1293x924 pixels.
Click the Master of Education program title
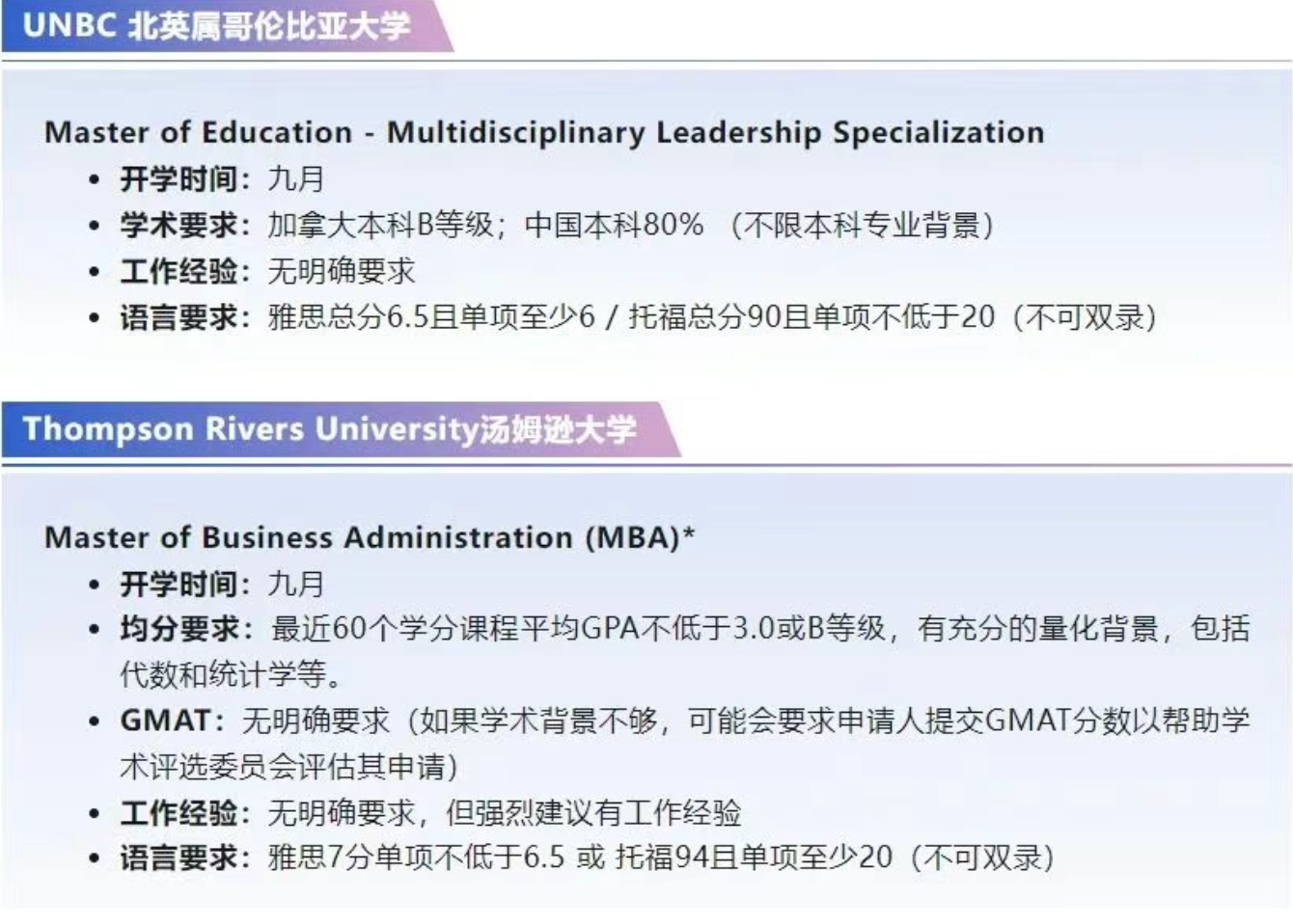coord(544,132)
